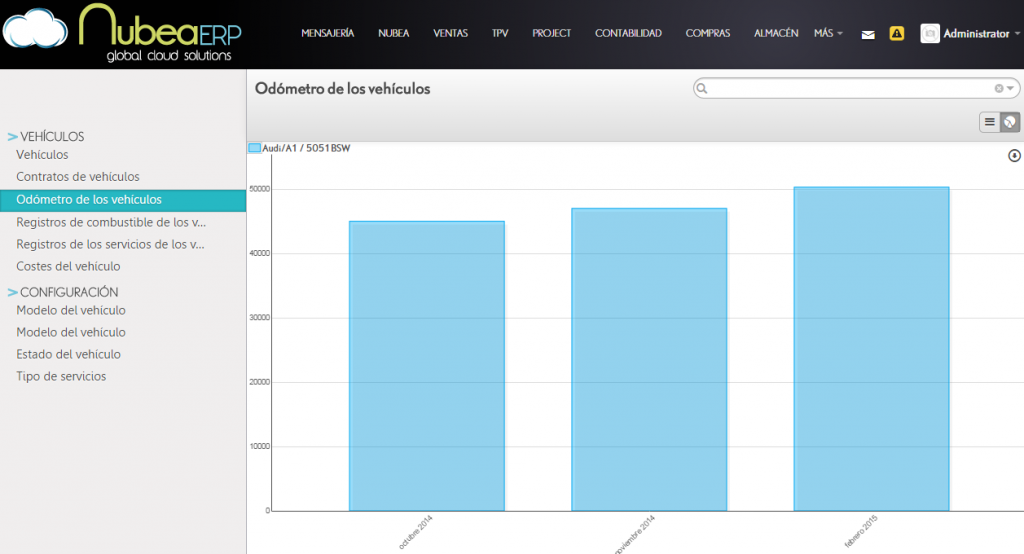Click the febrero 2015 bar
Viewport: 1024px width, 554px height.
coord(871,349)
